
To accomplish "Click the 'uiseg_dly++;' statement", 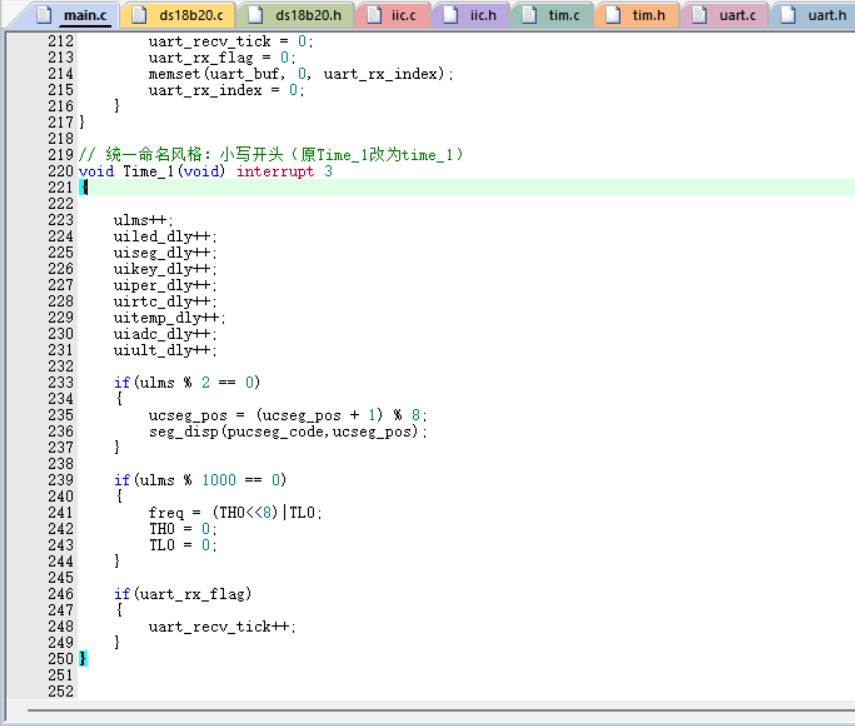I will pos(165,253).
